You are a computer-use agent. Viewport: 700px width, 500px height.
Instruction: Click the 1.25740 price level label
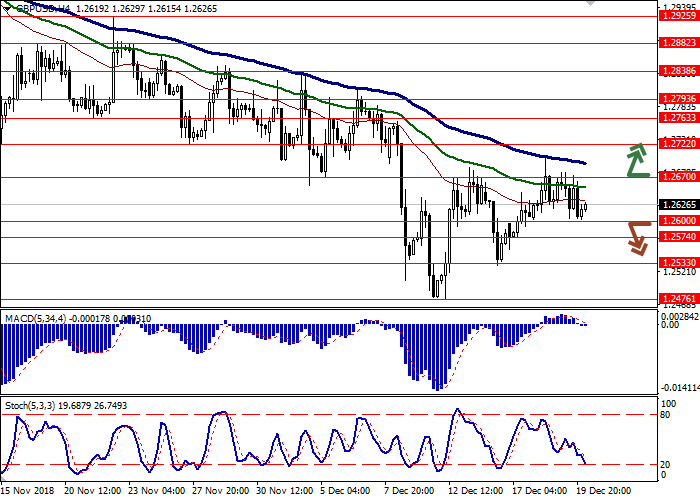pyautogui.click(x=676, y=237)
